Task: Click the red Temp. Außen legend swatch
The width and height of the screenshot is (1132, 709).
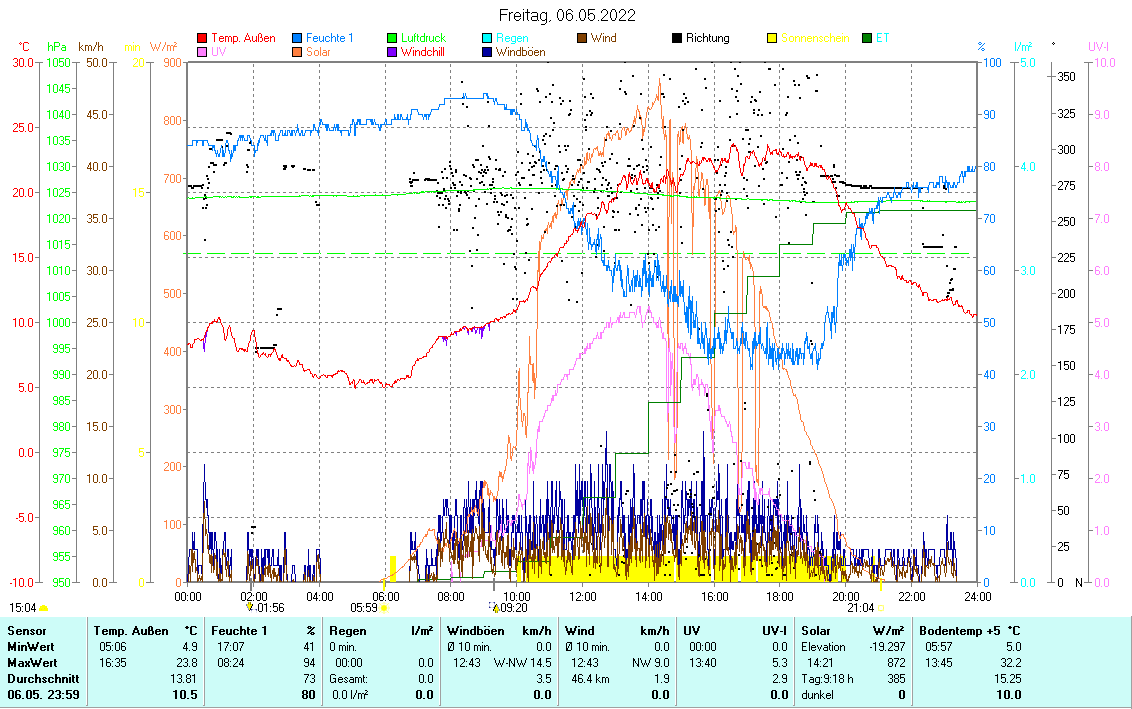Action: point(203,39)
